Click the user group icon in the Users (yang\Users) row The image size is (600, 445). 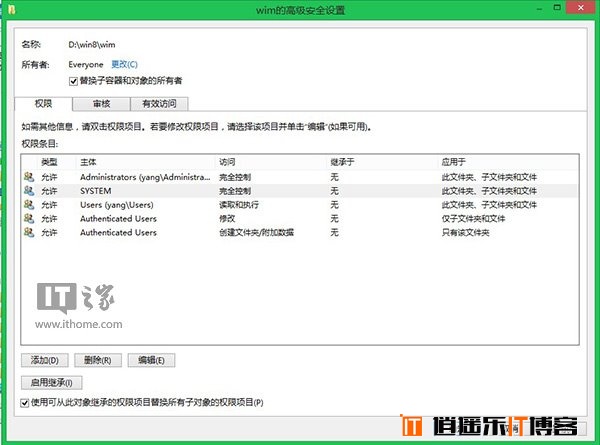[29, 204]
